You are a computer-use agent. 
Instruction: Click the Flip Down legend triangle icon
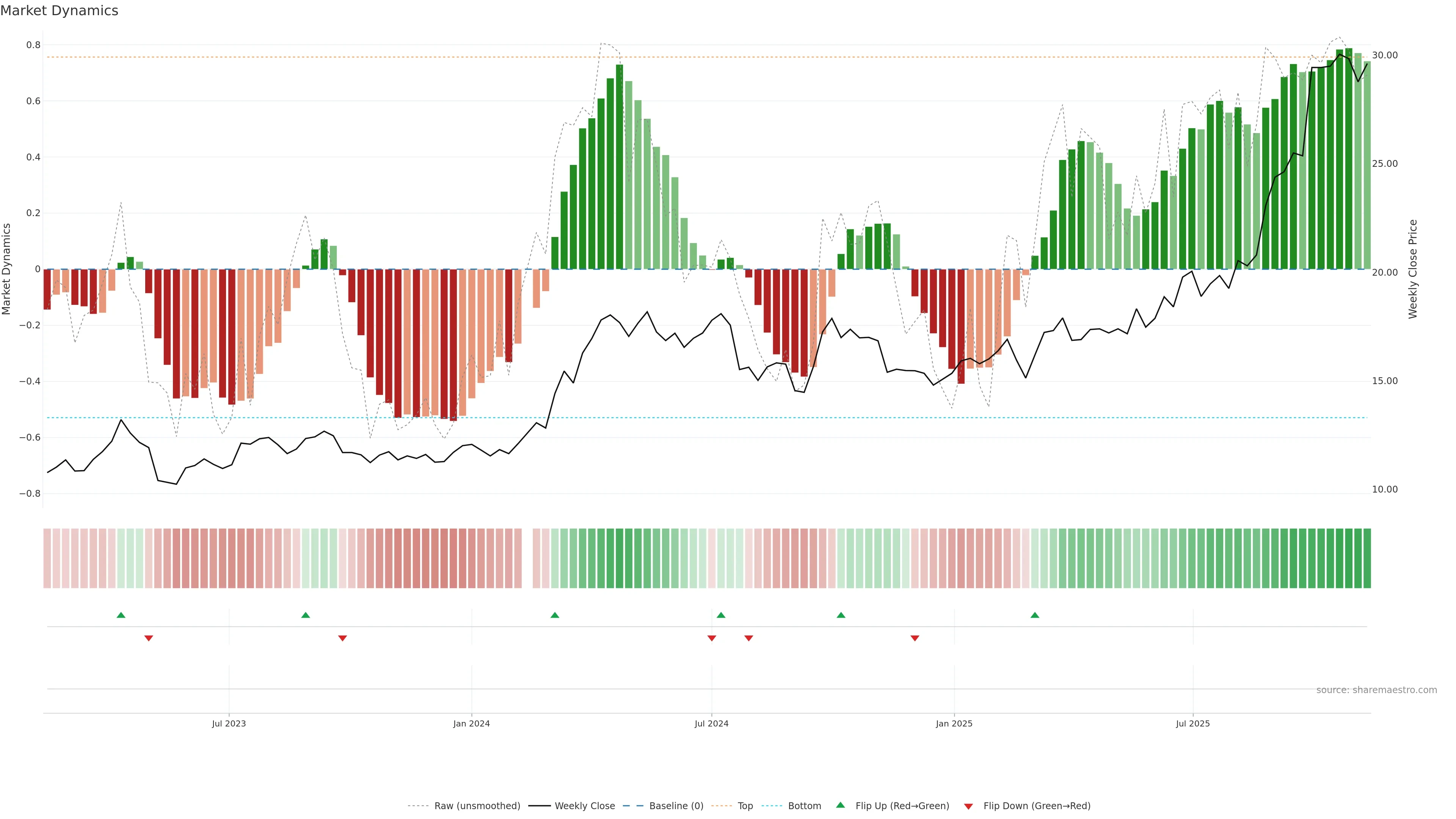click(968, 806)
